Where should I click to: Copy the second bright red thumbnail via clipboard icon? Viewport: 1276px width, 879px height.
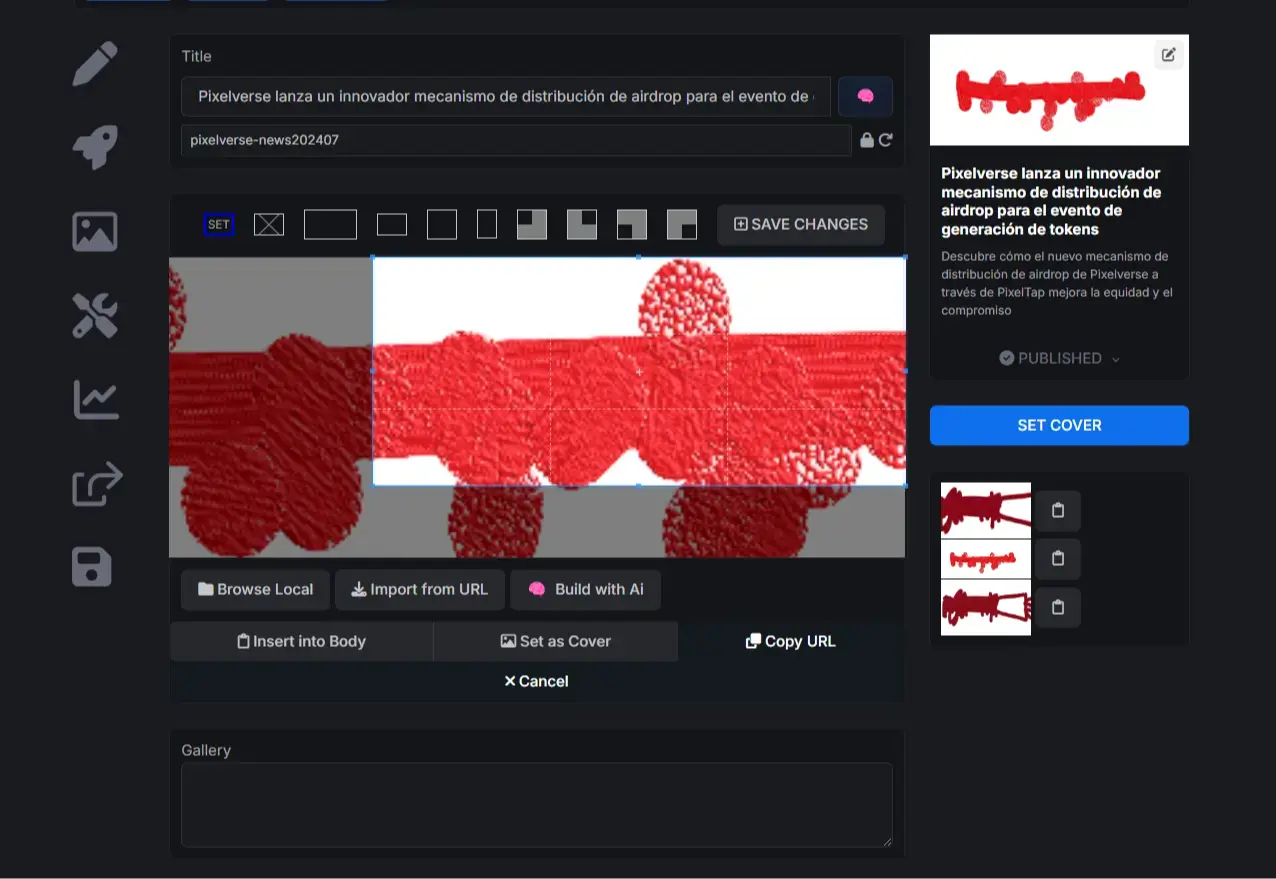click(1058, 559)
